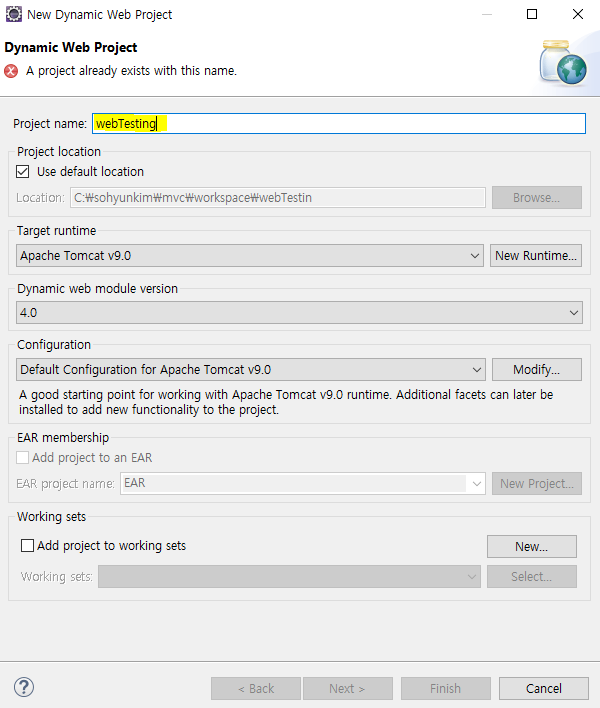Click the error message about existing project
Screen dimensions: 600x708
pyautogui.click(x=131, y=71)
